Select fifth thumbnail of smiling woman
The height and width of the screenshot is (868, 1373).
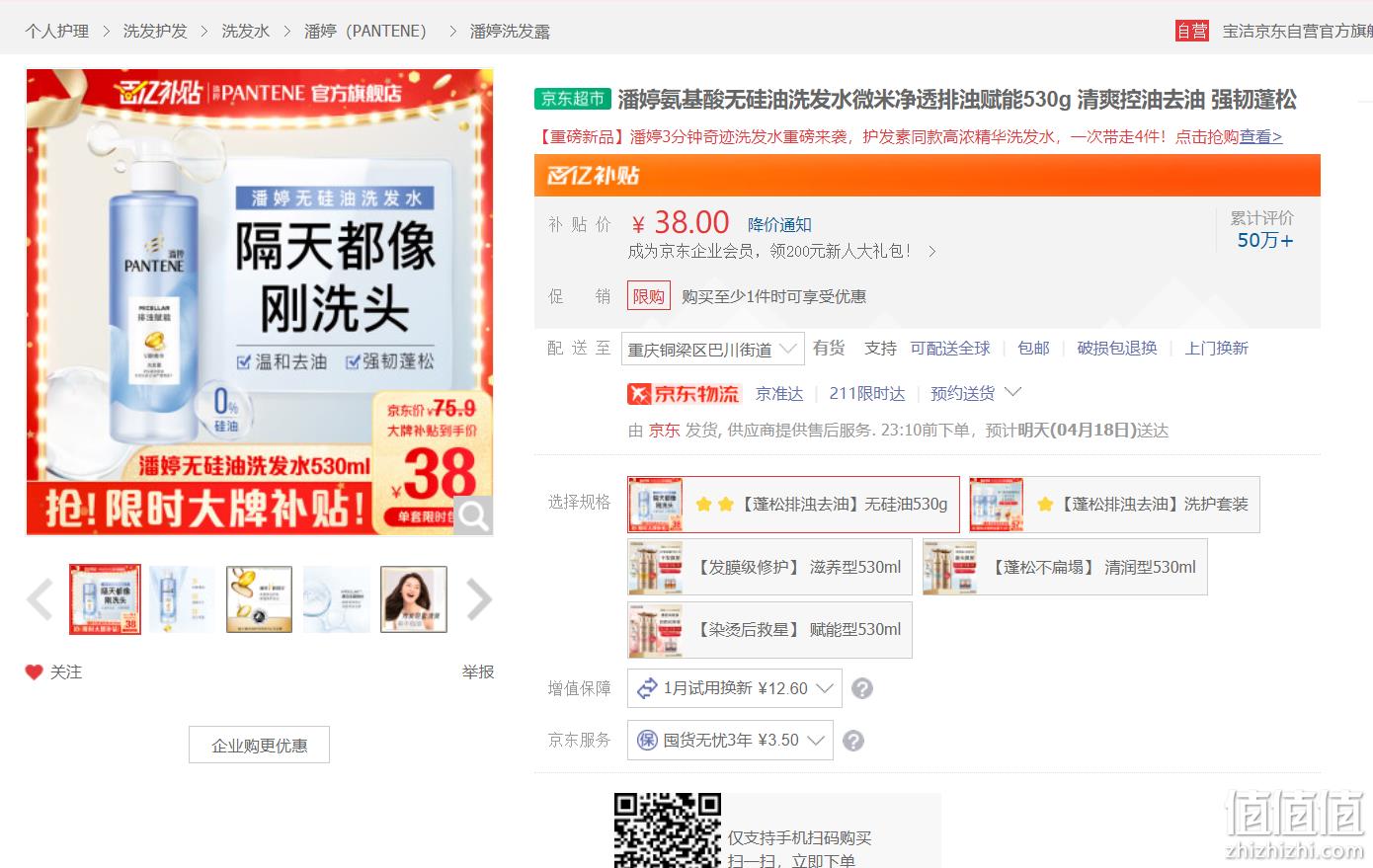[414, 599]
